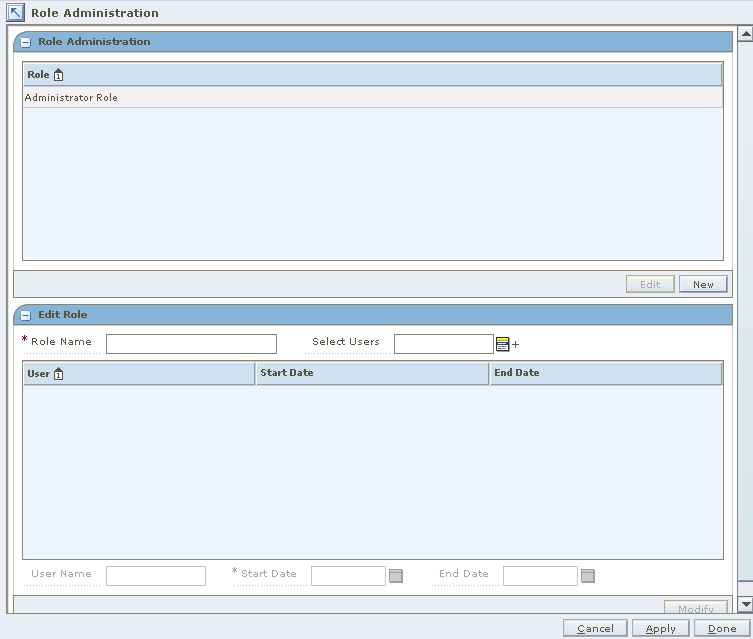Screen dimensions: 753x639
Task: Open the Select Users list picker icon
Action: pos(502,344)
